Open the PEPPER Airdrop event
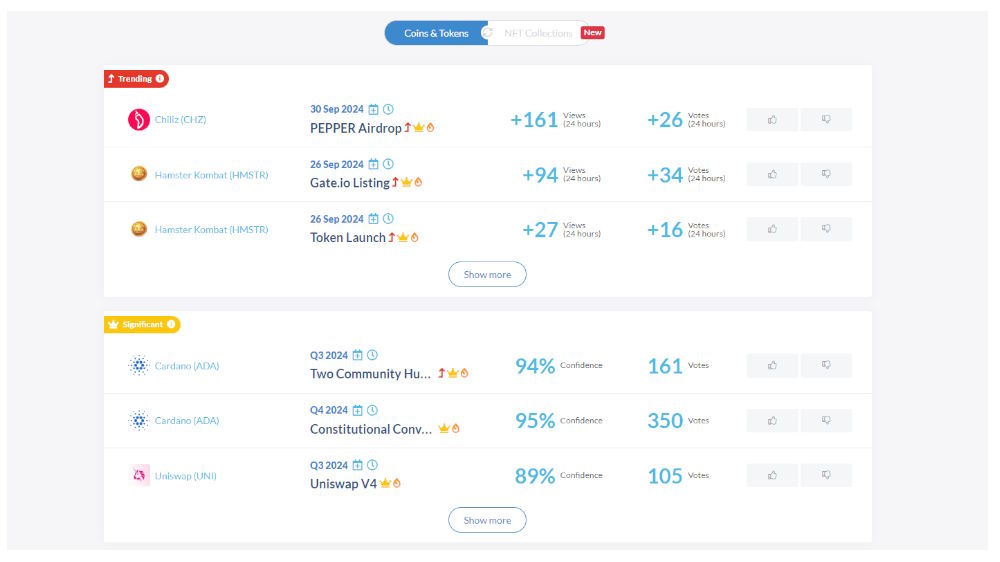1000x562 pixels. click(x=356, y=128)
